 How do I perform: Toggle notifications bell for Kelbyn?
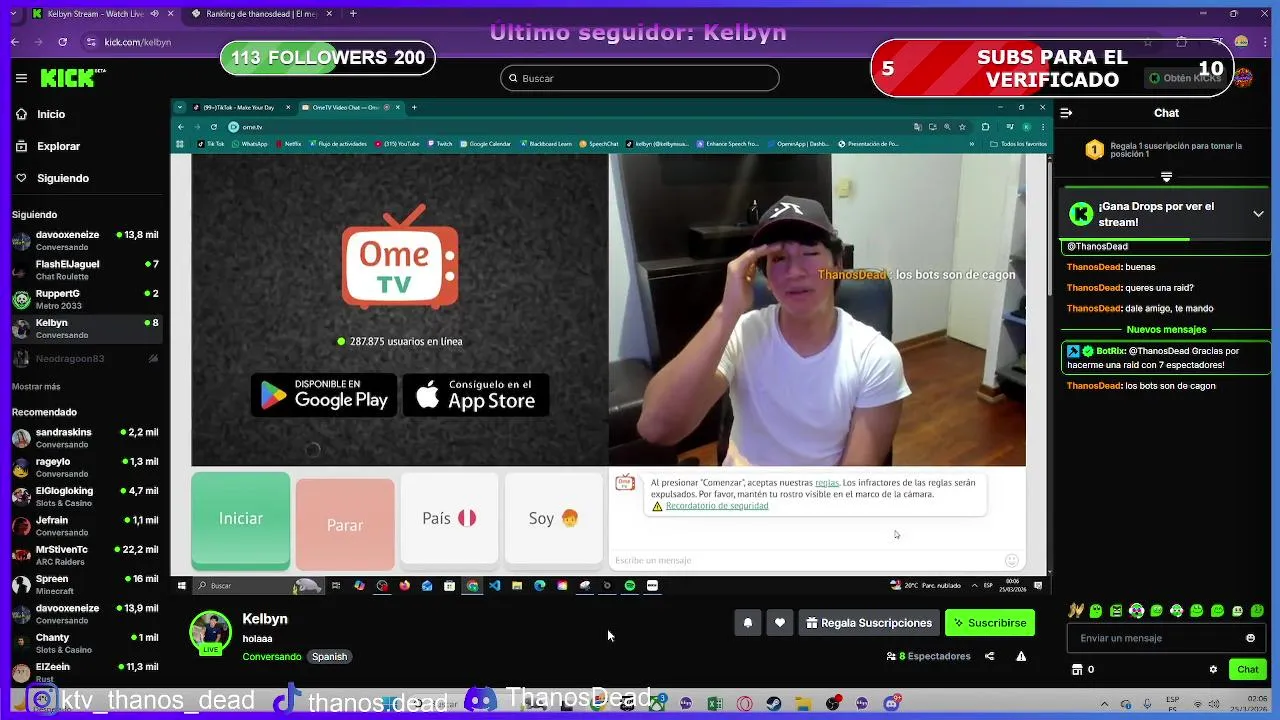(747, 623)
